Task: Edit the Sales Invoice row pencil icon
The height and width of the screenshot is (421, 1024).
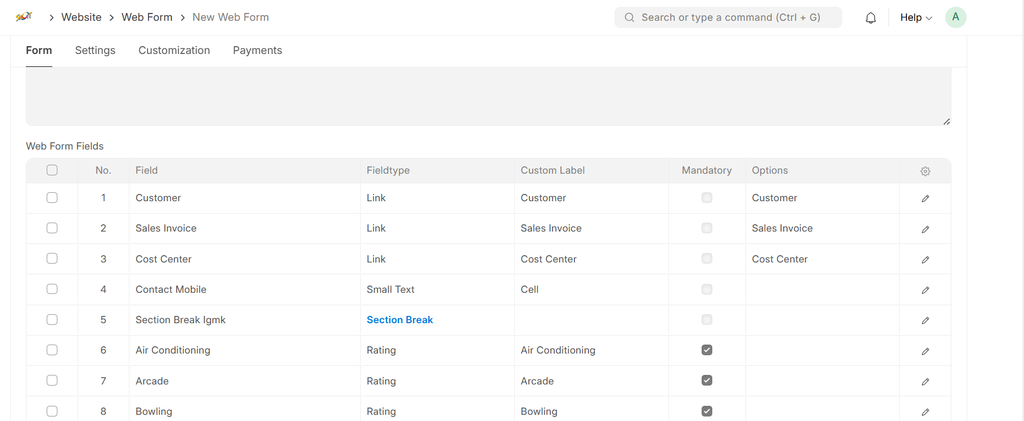Action: tap(925, 229)
